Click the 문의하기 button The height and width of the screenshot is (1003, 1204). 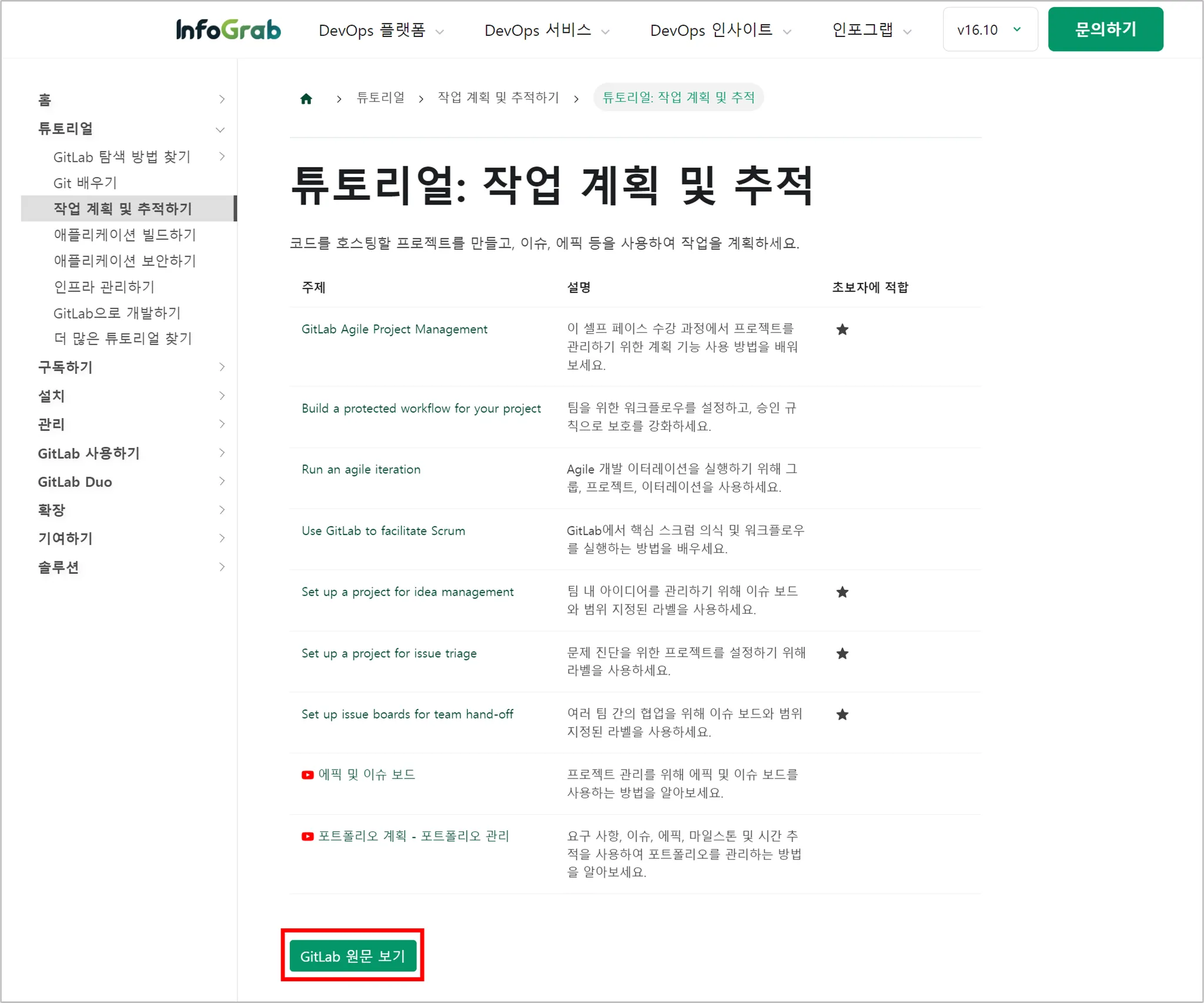[1105, 29]
